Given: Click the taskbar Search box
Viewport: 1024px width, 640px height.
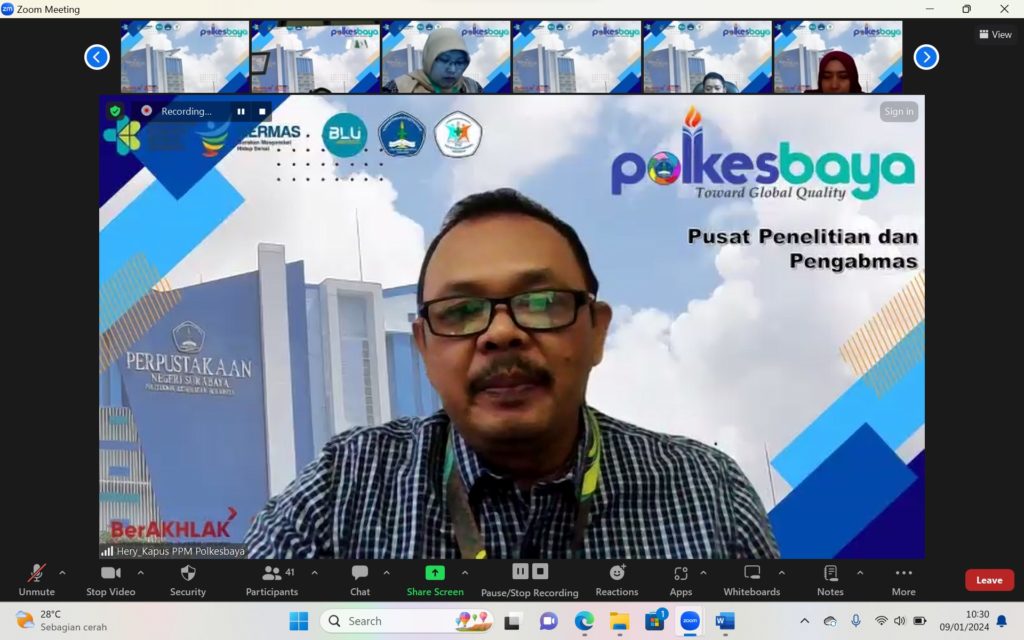Looking at the screenshot, I should click(x=407, y=621).
